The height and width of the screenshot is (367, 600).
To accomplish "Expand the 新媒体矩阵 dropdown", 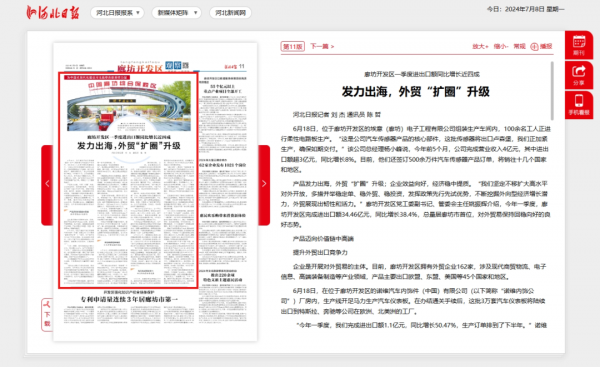I will point(176,13).
